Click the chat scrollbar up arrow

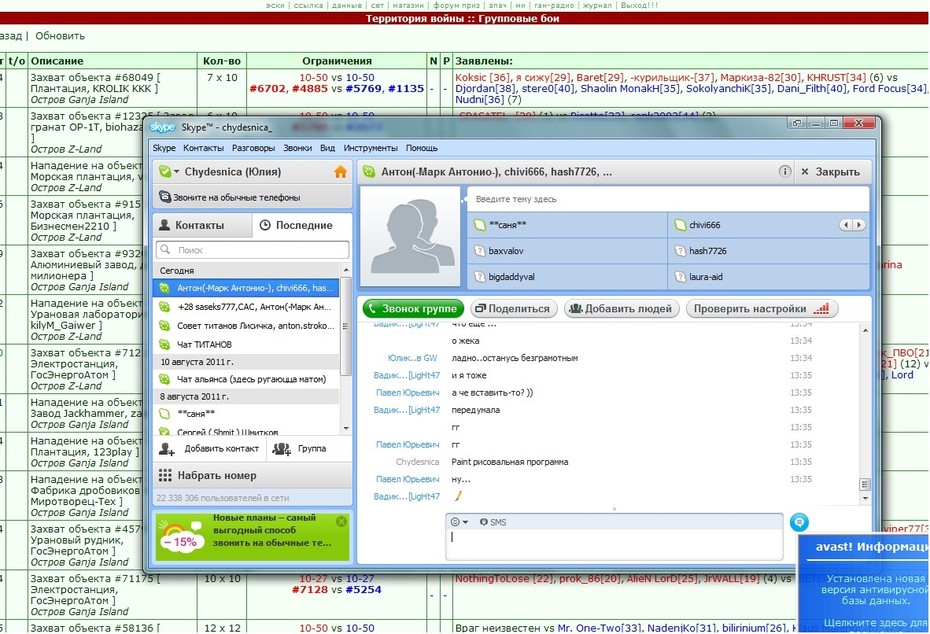point(865,330)
